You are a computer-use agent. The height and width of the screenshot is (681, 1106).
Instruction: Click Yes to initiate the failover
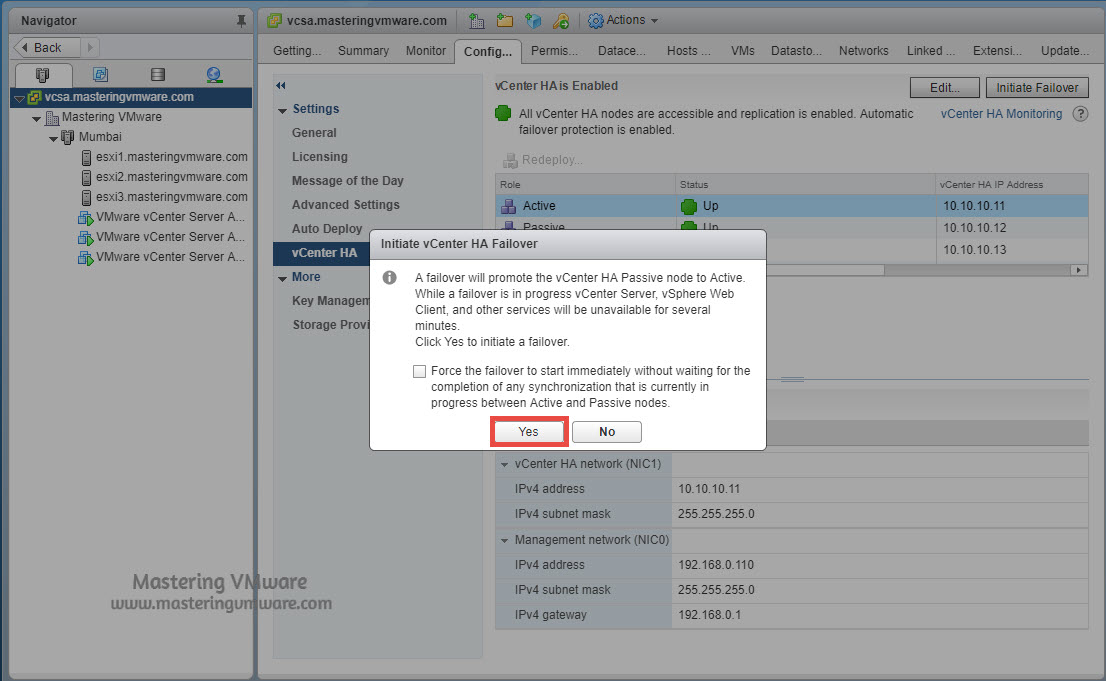(x=528, y=431)
